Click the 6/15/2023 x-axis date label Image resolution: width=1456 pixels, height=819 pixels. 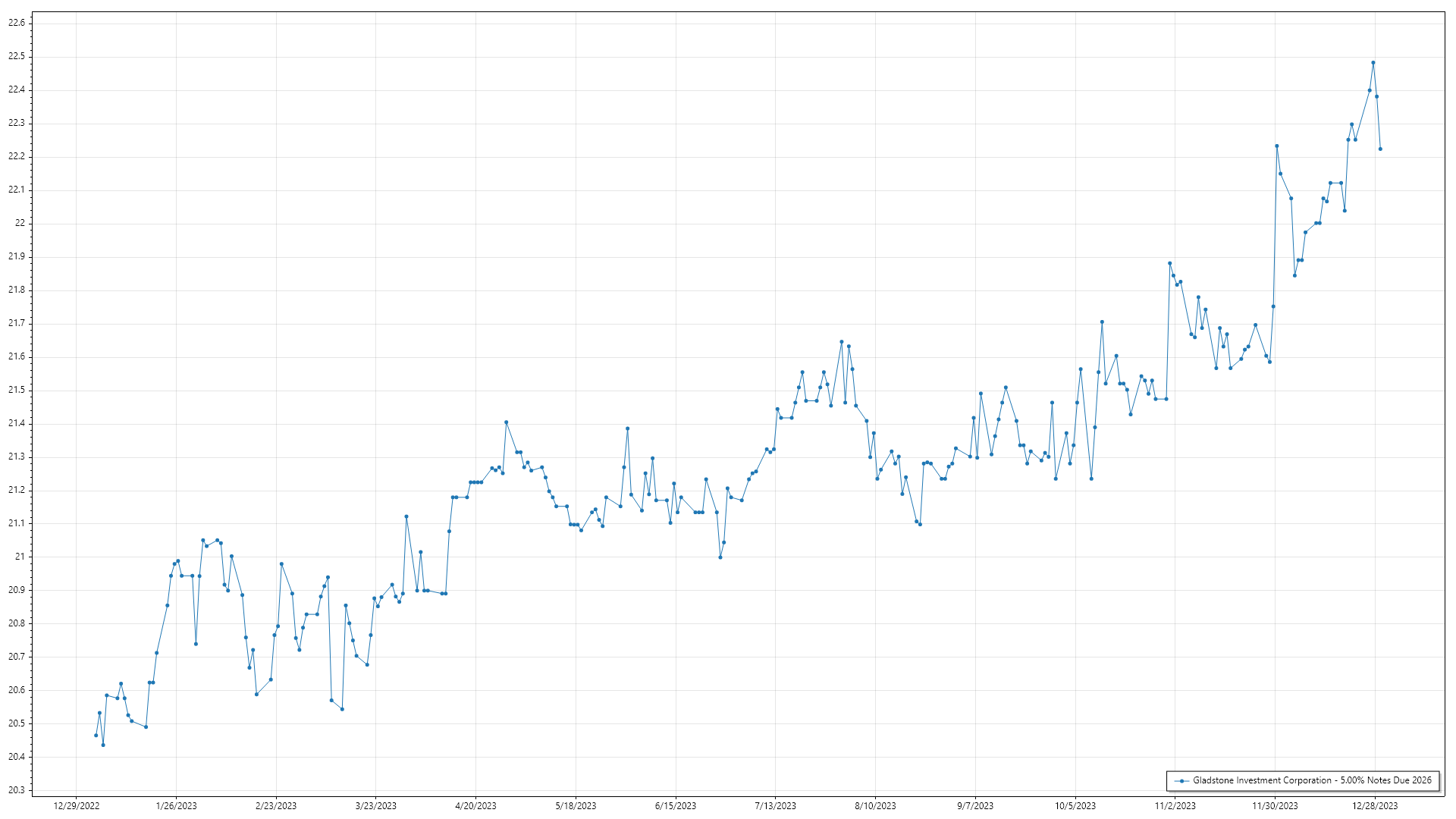[676, 806]
